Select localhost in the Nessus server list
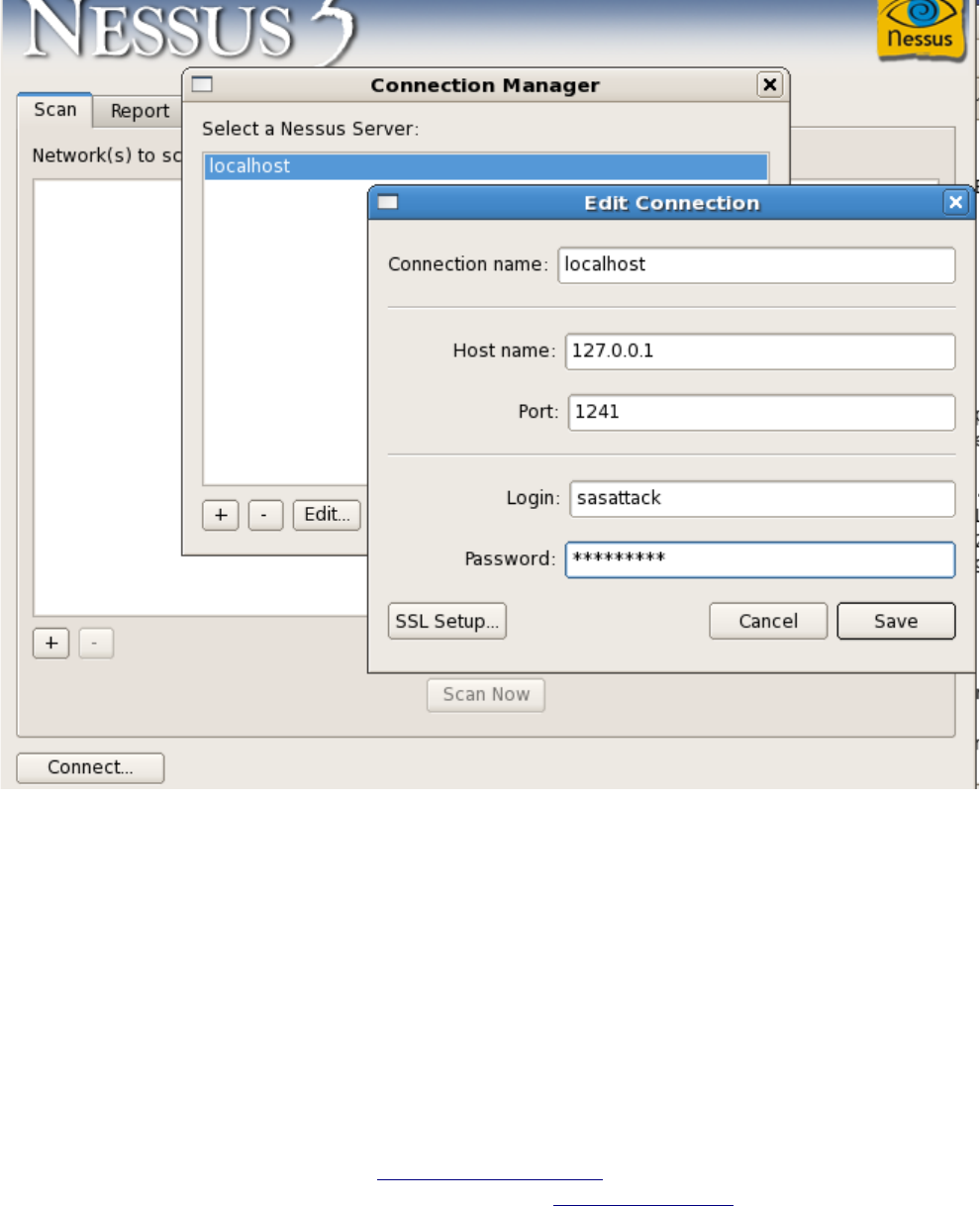 [485, 166]
